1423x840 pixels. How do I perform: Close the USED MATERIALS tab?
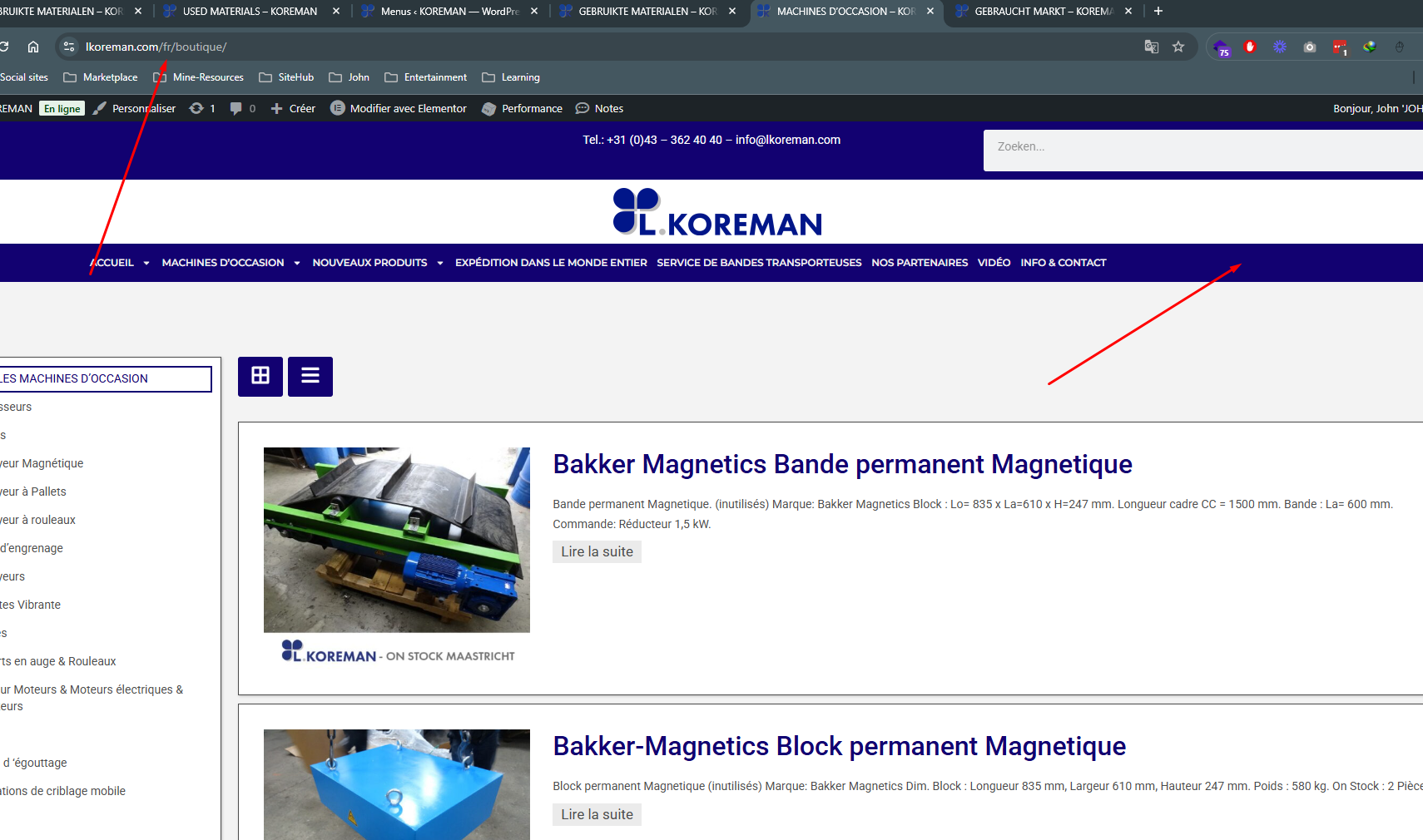pos(336,11)
